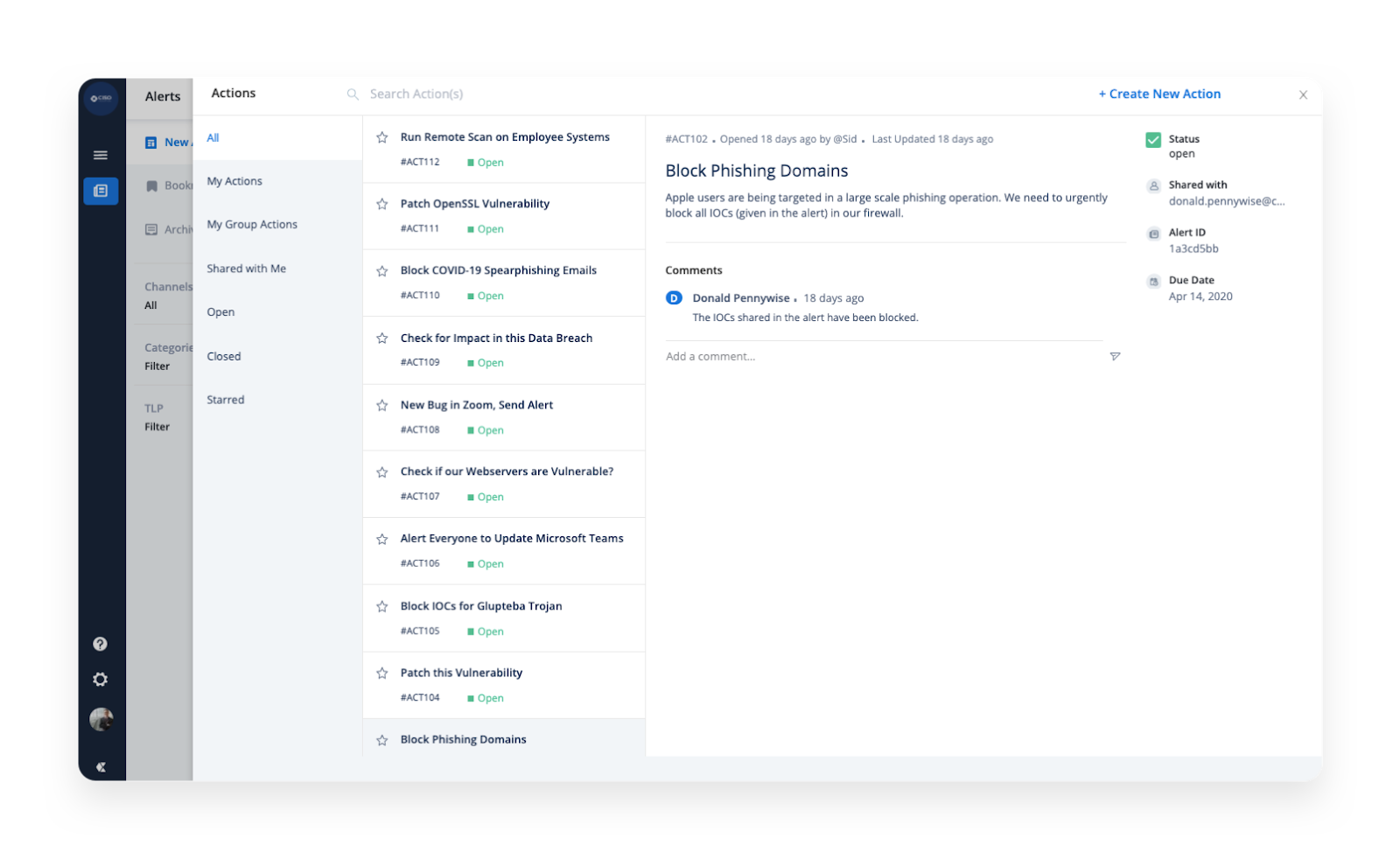Screen dimensions: 1400x859
Task: Open the Channels All filter
Action: click(x=151, y=306)
